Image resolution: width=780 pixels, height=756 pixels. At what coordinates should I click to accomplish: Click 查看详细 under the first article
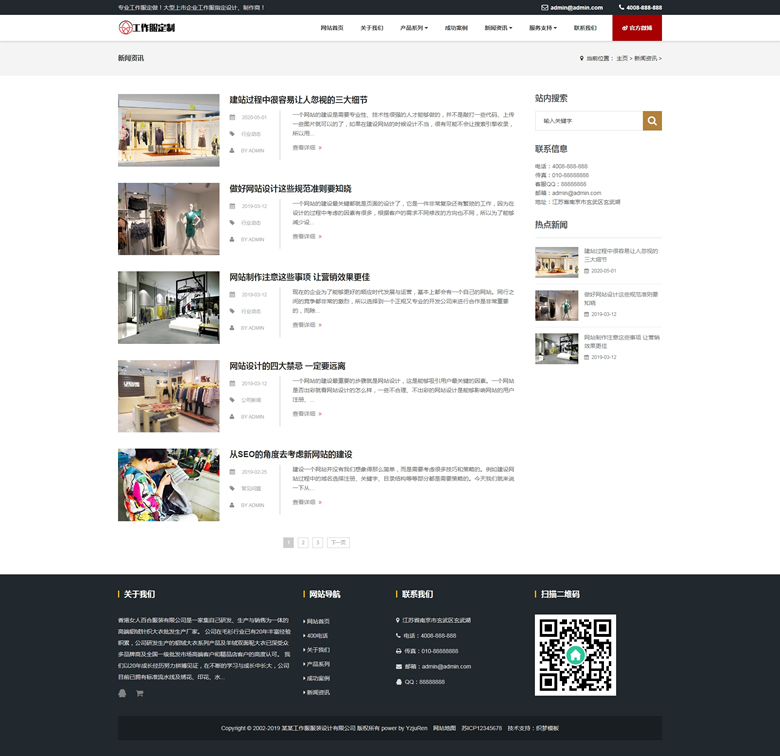pyautogui.click(x=306, y=148)
